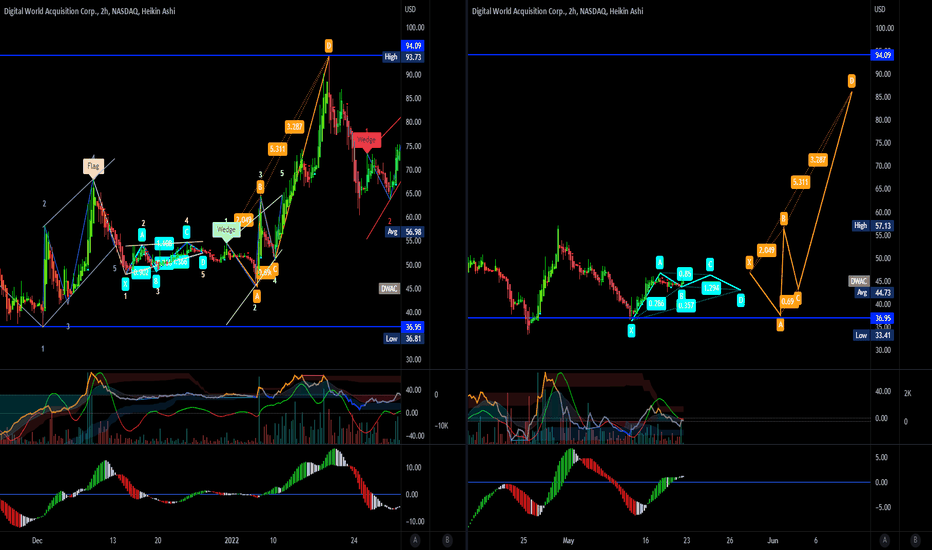Click cyan 'C' point on left chart
Image resolution: width=932 pixels, height=550 pixels.
point(186,232)
